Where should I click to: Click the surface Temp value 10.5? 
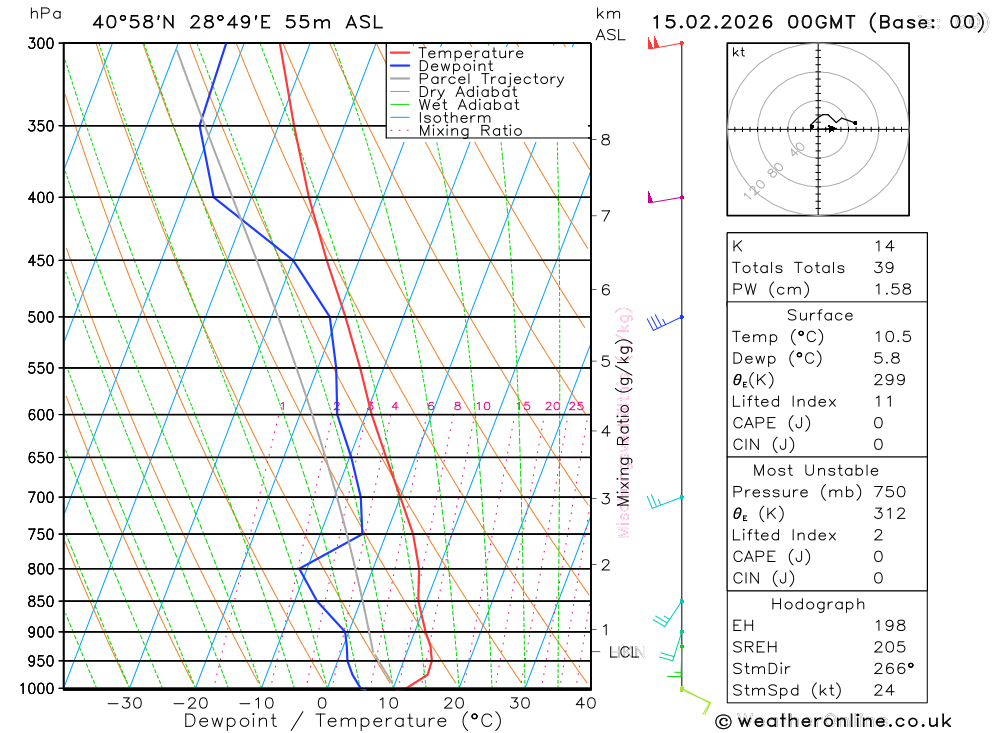(893, 337)
